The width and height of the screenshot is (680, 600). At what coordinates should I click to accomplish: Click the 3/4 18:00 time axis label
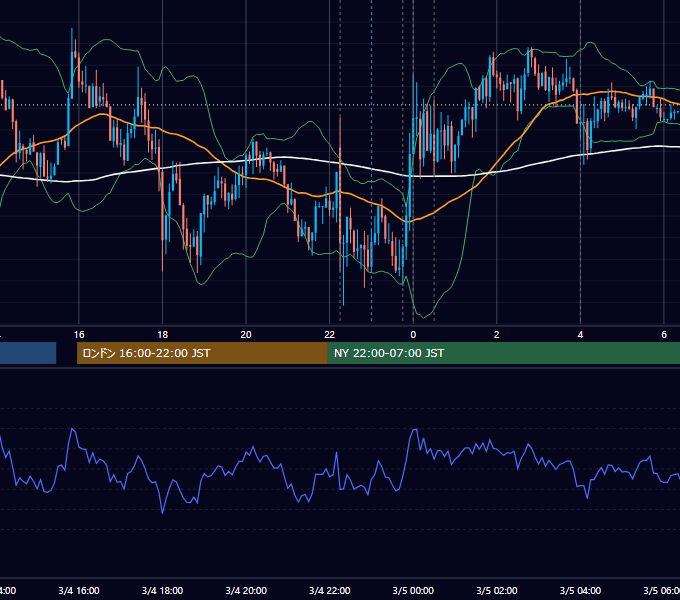(163, 590)
